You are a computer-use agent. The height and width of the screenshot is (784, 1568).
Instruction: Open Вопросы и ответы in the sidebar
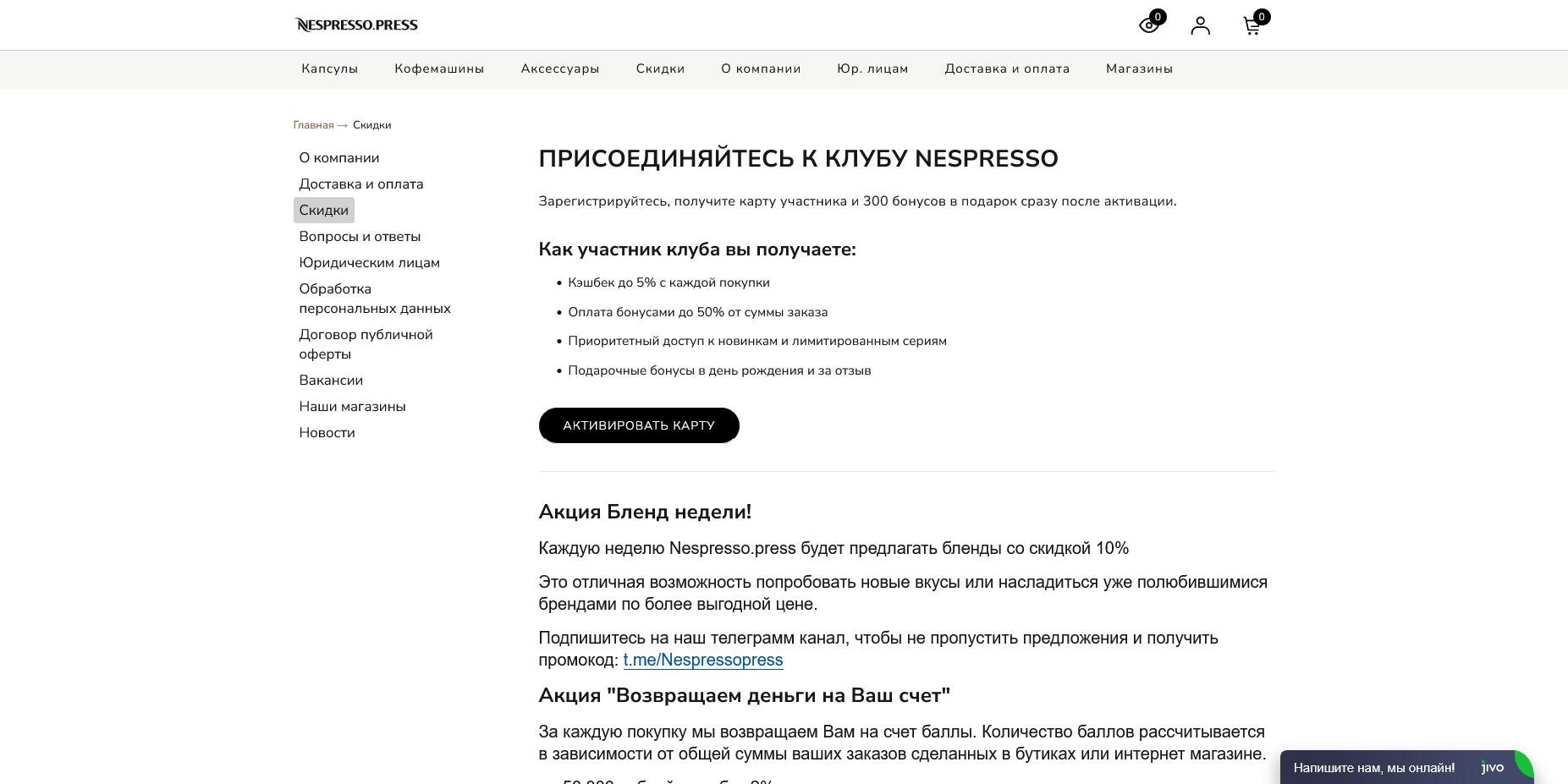(x=360, y=237)
